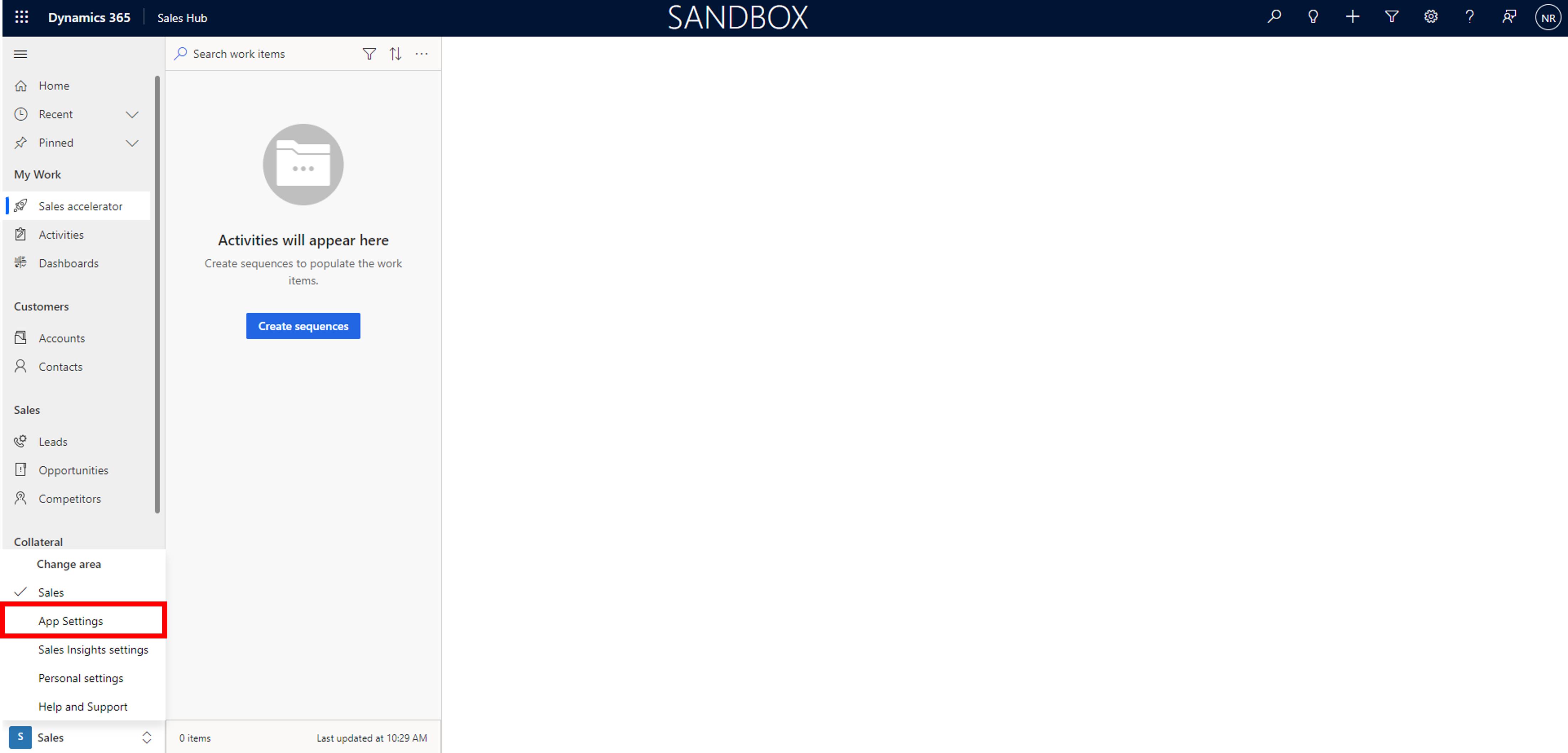Click the Personal settings link
The image size is (1568, 753).
click(80, 678)
